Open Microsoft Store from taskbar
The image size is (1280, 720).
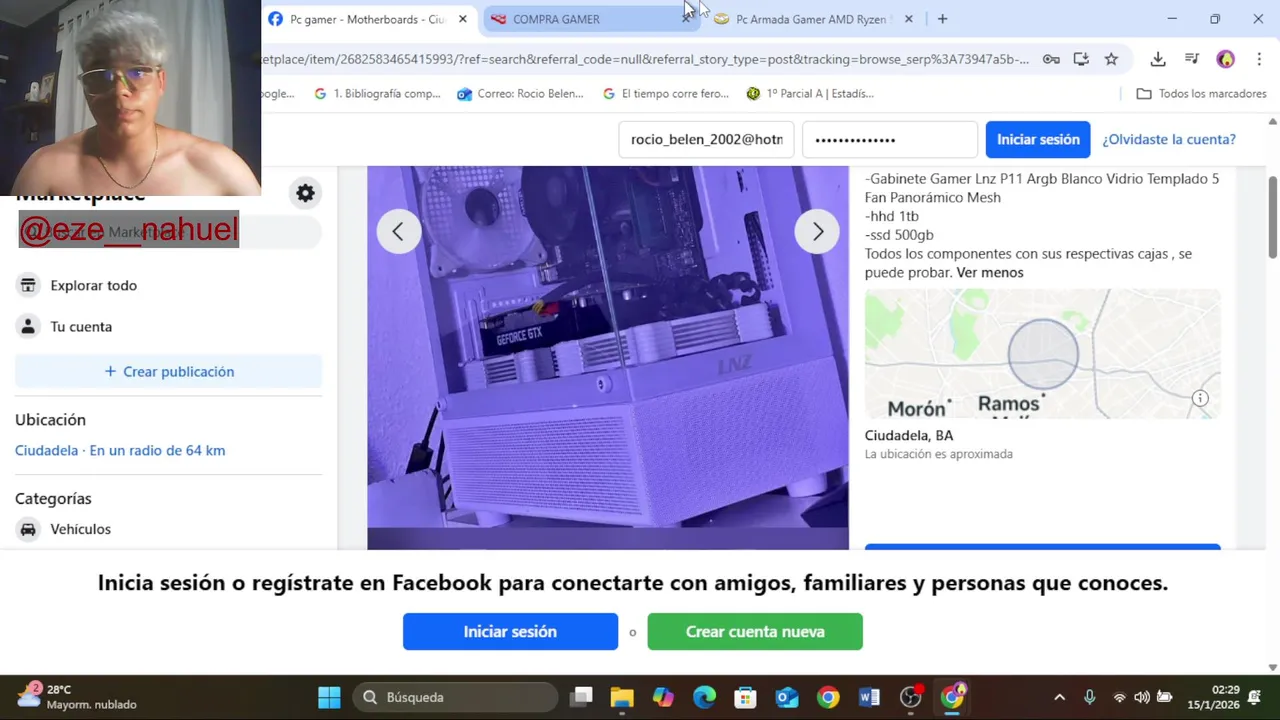tap(745, 697)
